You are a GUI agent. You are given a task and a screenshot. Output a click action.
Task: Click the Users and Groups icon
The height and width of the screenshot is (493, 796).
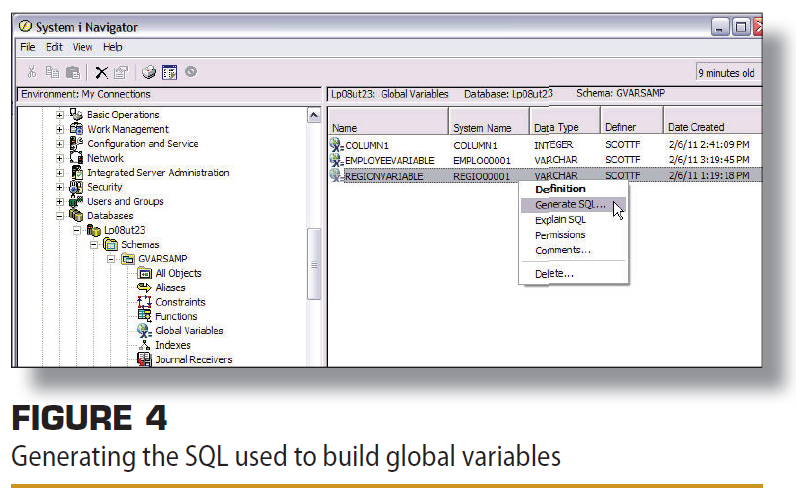coord(76,202)
